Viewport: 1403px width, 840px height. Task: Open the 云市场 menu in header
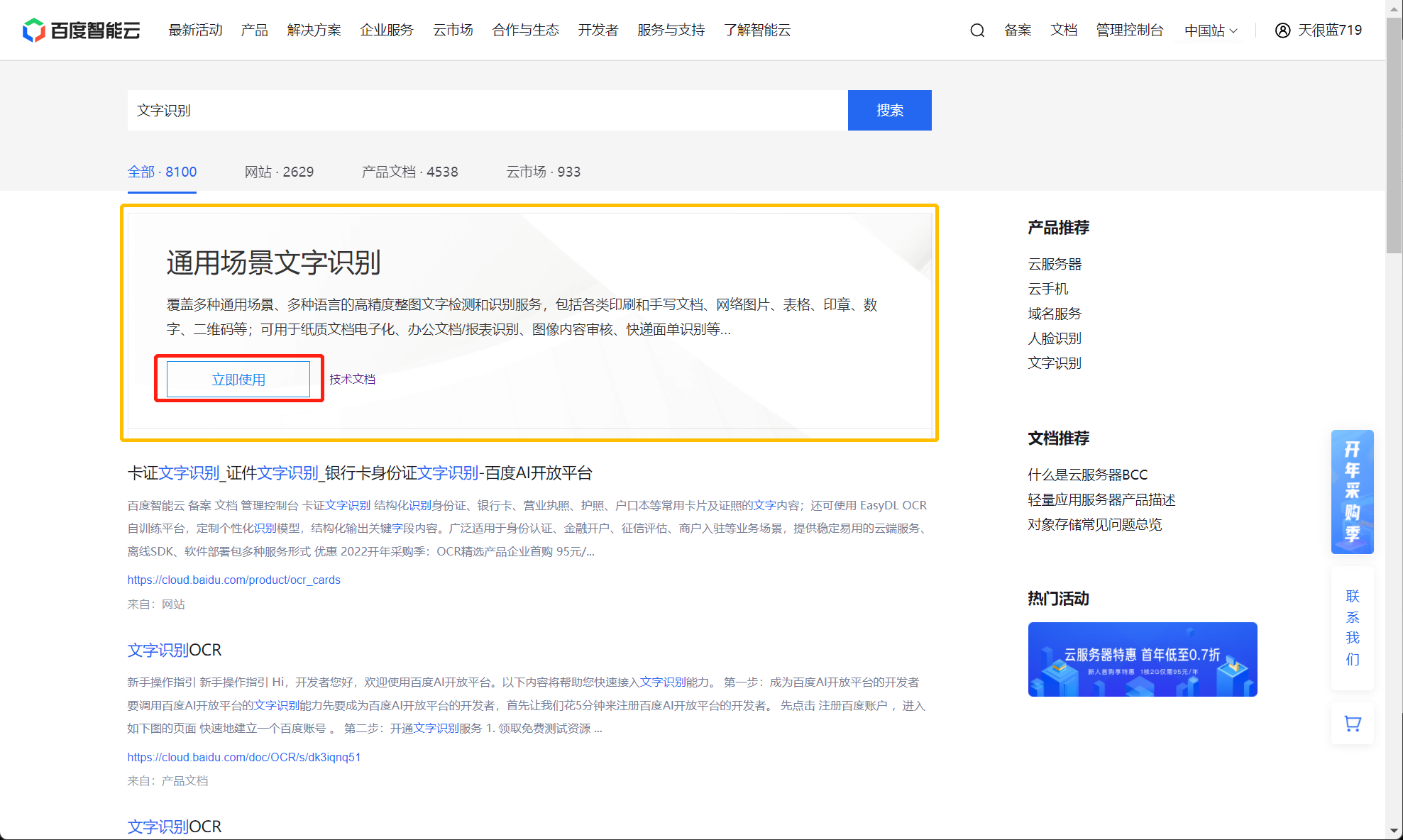tap(453, 31)
